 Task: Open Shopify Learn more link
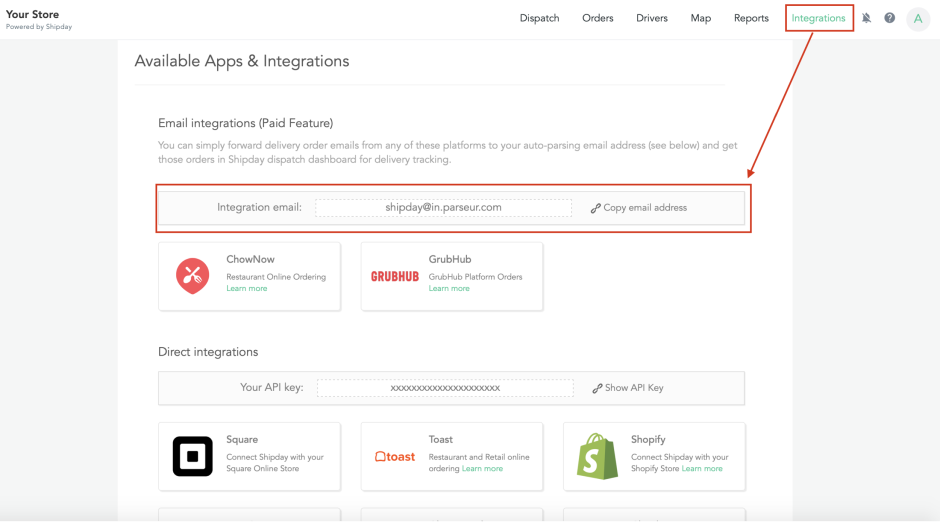pos(701,469)
